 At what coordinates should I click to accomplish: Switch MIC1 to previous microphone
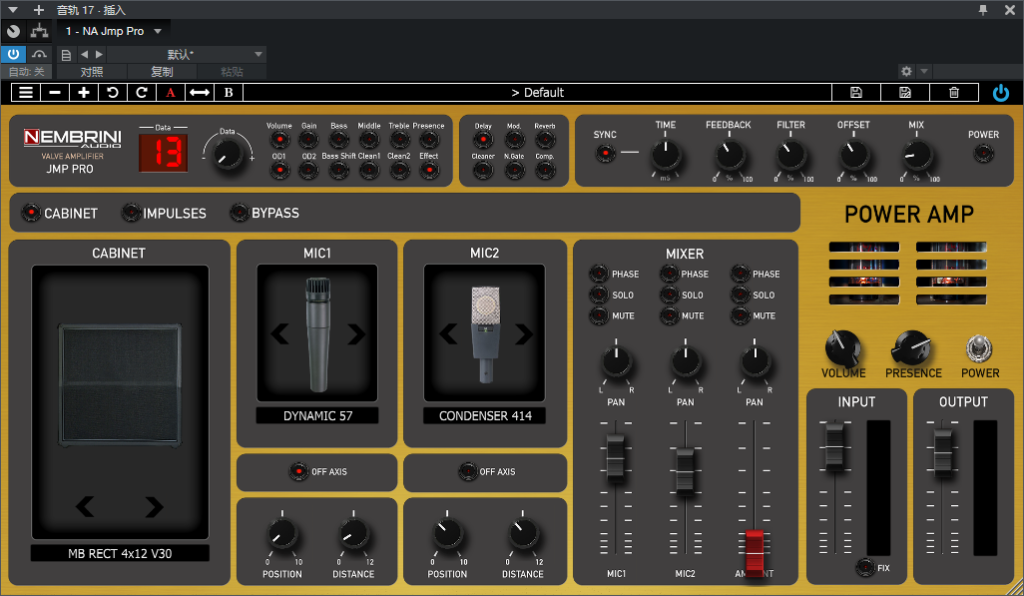[x=280, y=334]
